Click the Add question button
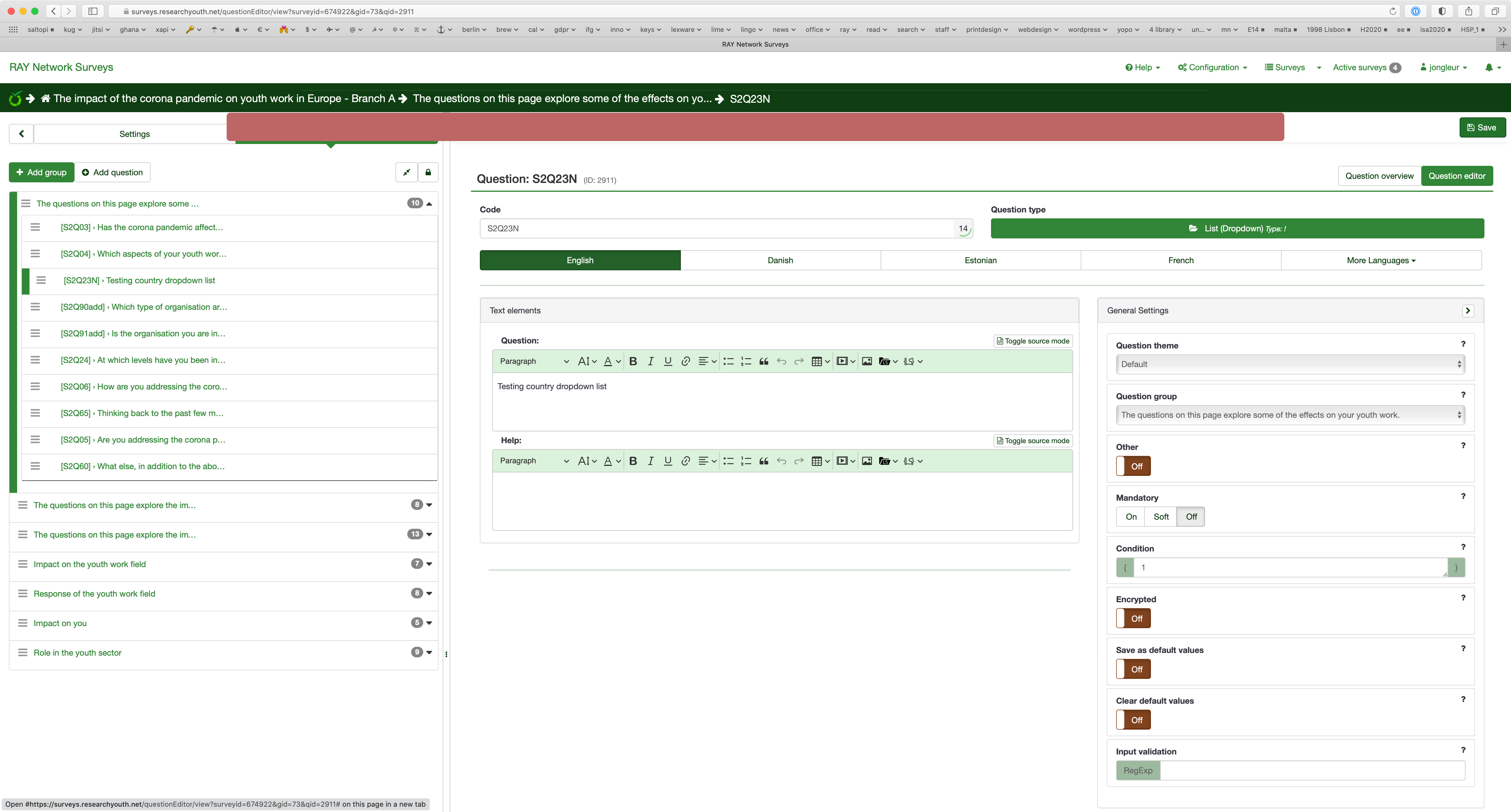This screenshot has height=812, width=1511. pos(112,172)
